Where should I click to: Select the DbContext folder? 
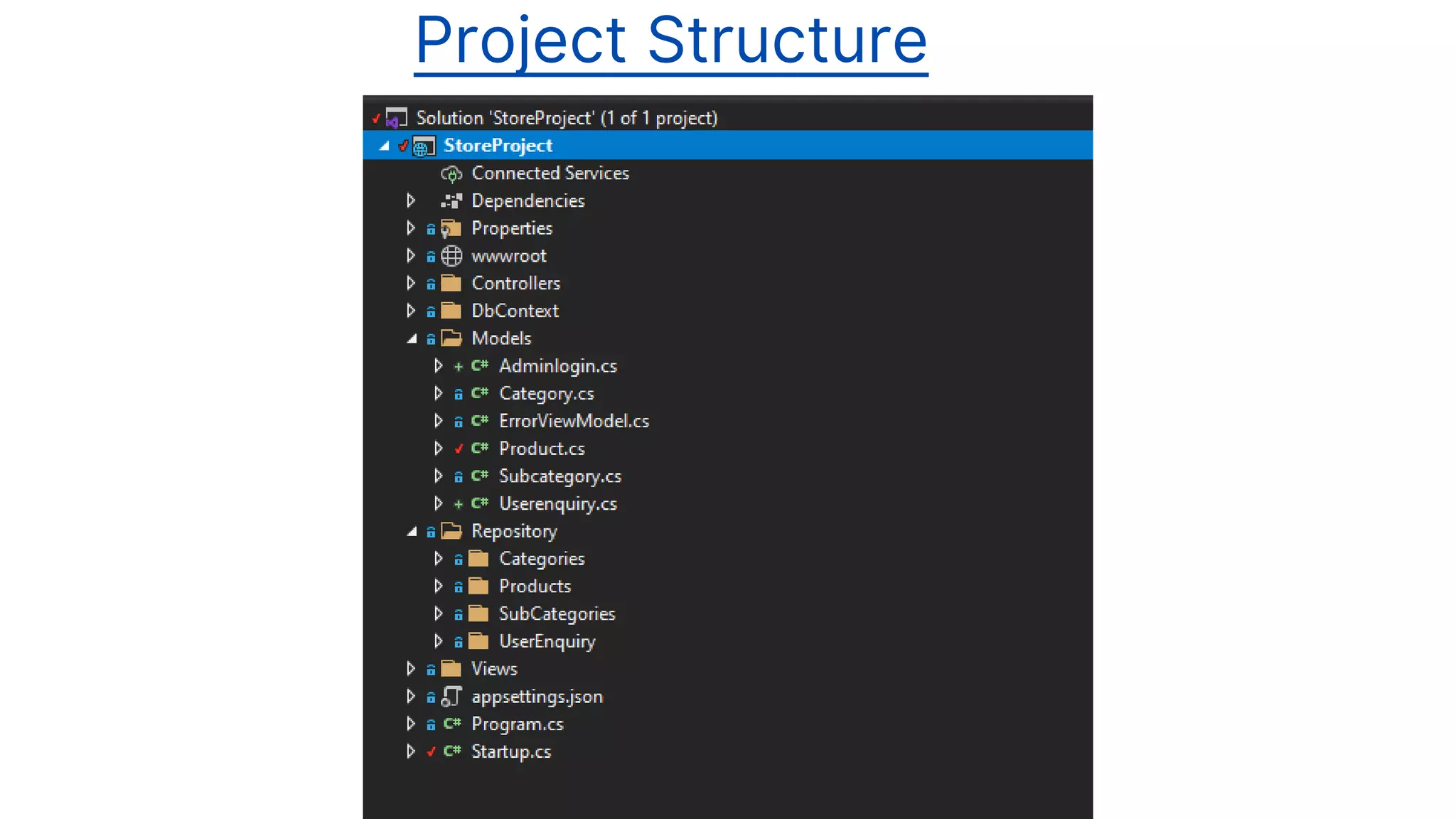515,311
